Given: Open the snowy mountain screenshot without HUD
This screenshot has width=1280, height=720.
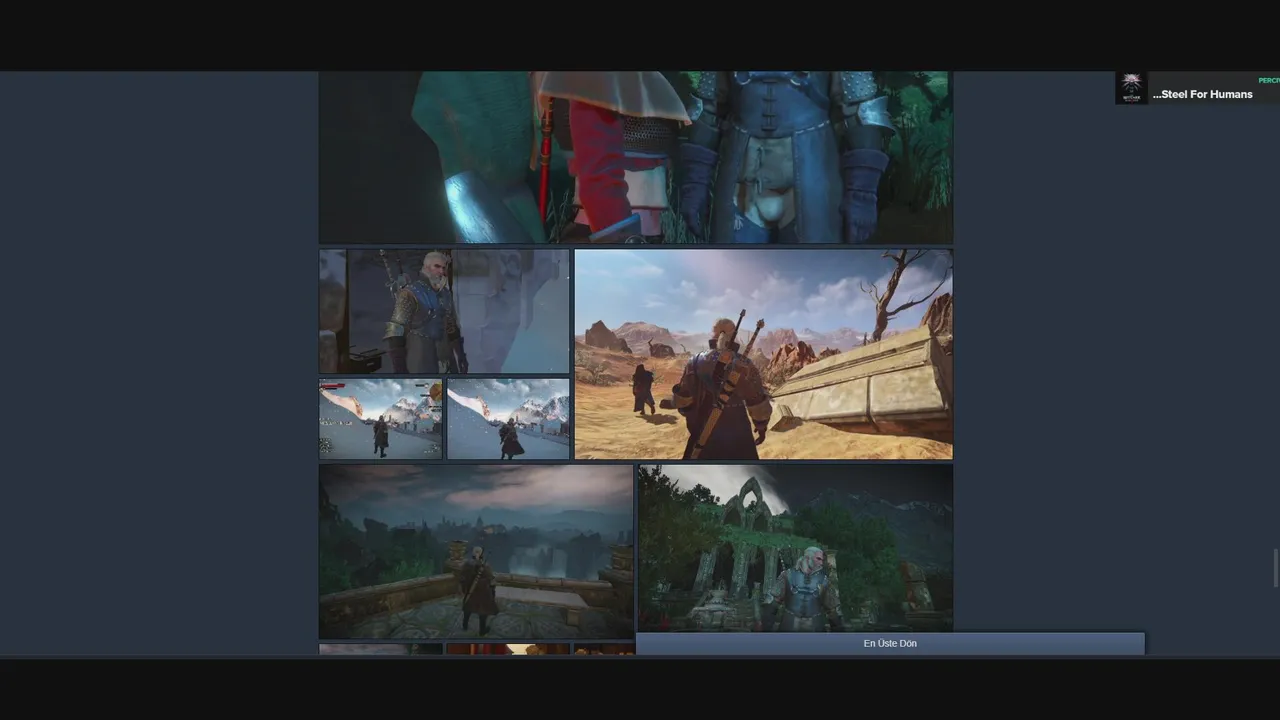Looking at the screenshot, I should tap(508, 419).
